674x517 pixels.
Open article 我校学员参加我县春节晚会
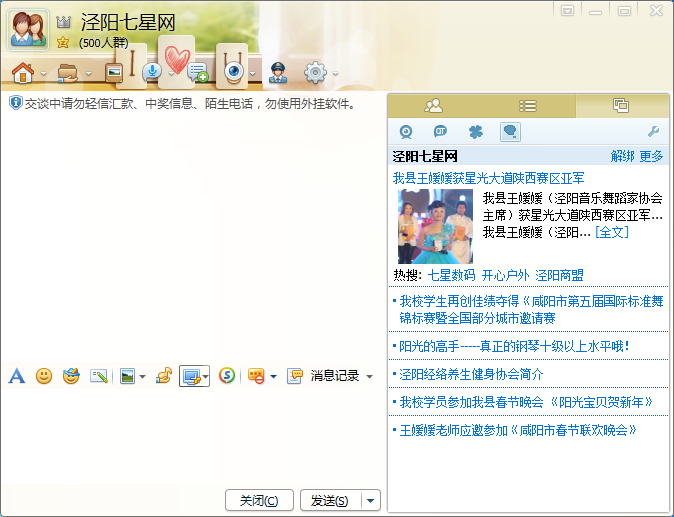pos(526,402)
